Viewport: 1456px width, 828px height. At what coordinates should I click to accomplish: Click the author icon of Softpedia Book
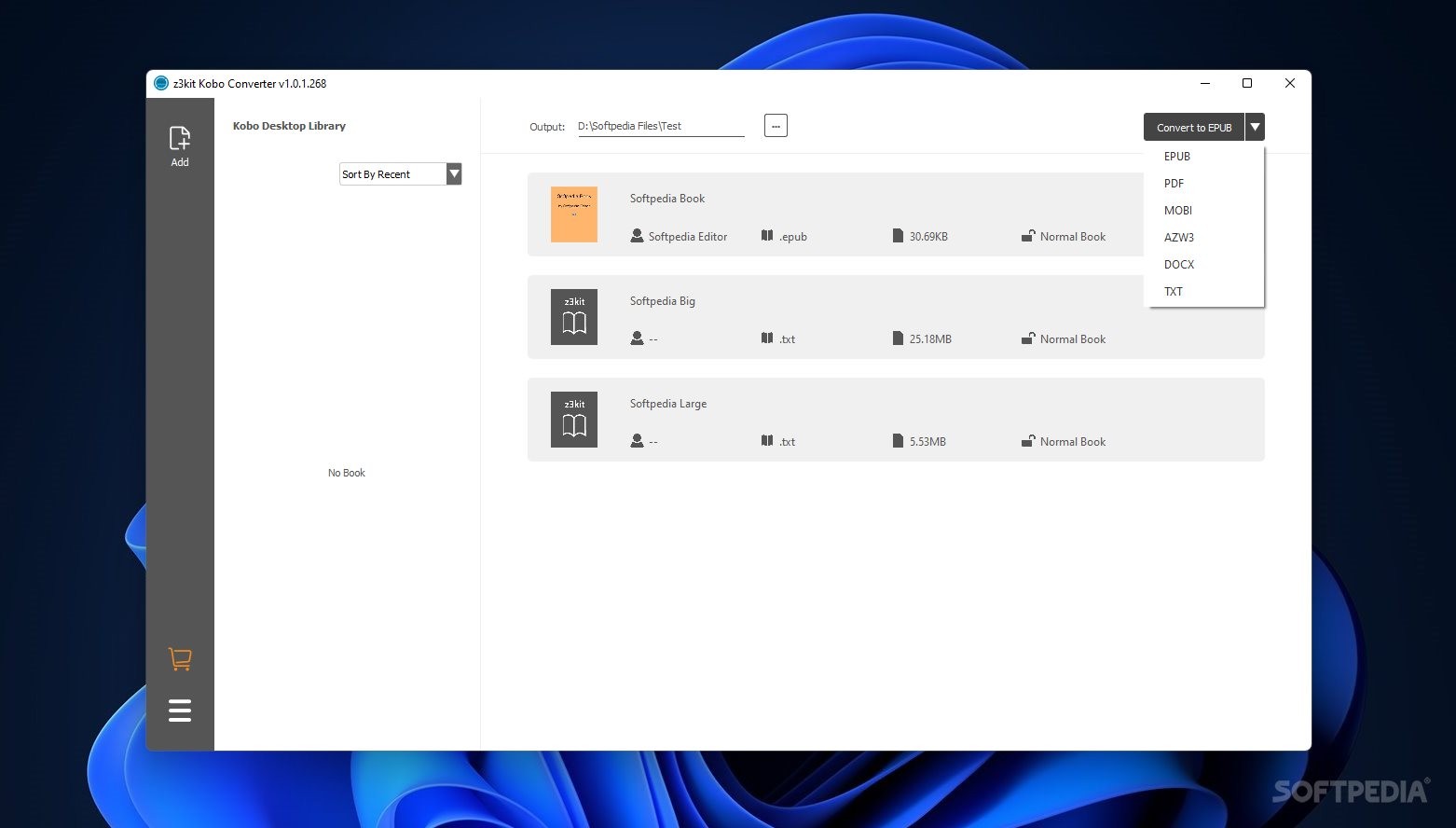[637, 236]
